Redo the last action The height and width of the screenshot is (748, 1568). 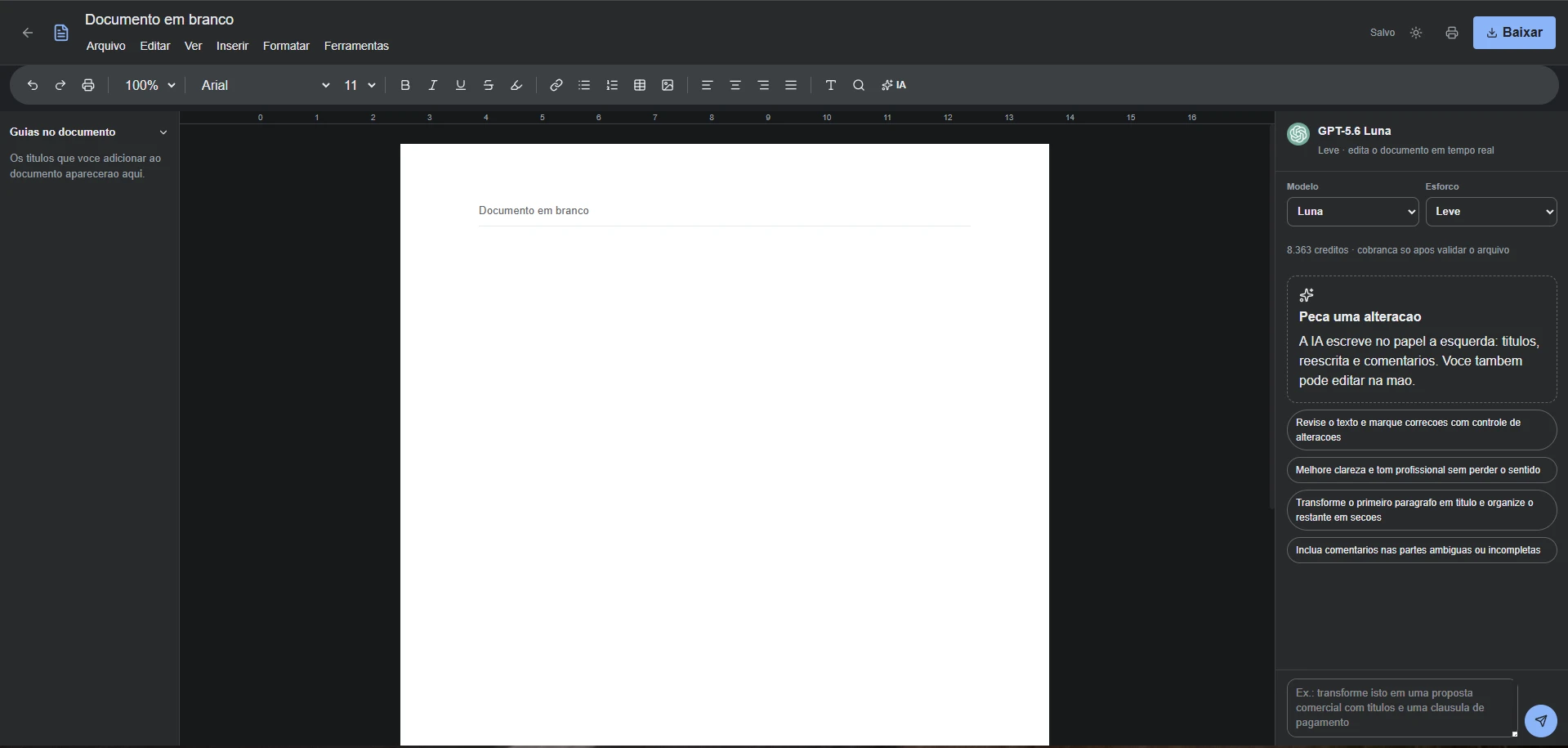[60, 85]
